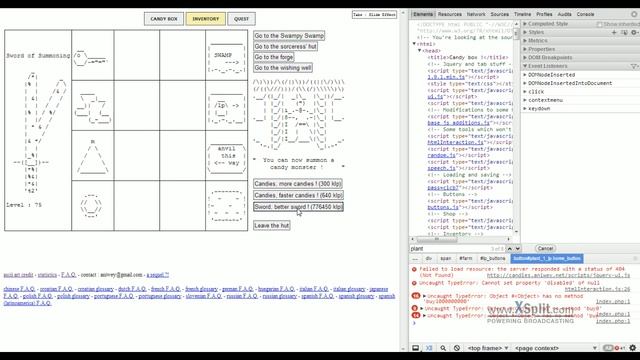The width and height of the screenshot is (640, 360).
Task: Switch to the Timeline tab
Action: click(522, 14)
